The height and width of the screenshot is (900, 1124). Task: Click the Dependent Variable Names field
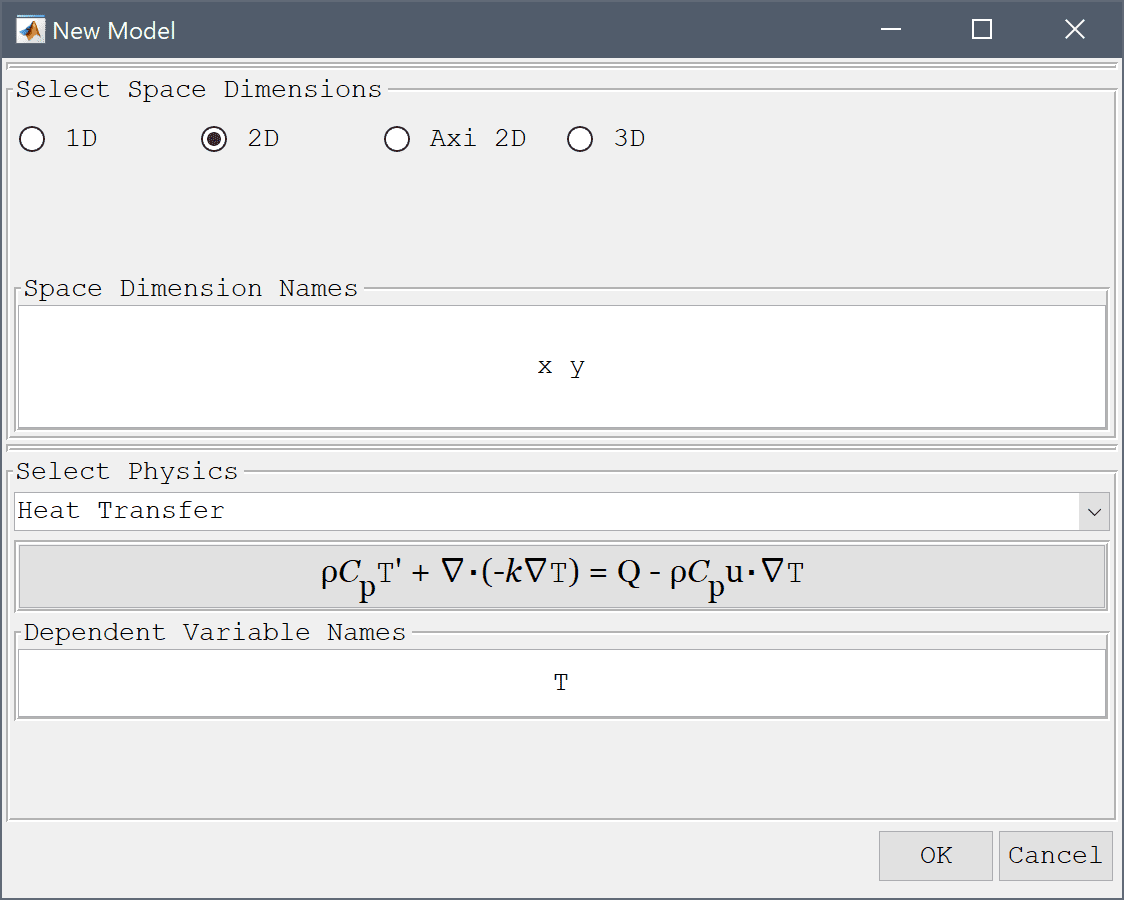(562, 683)
